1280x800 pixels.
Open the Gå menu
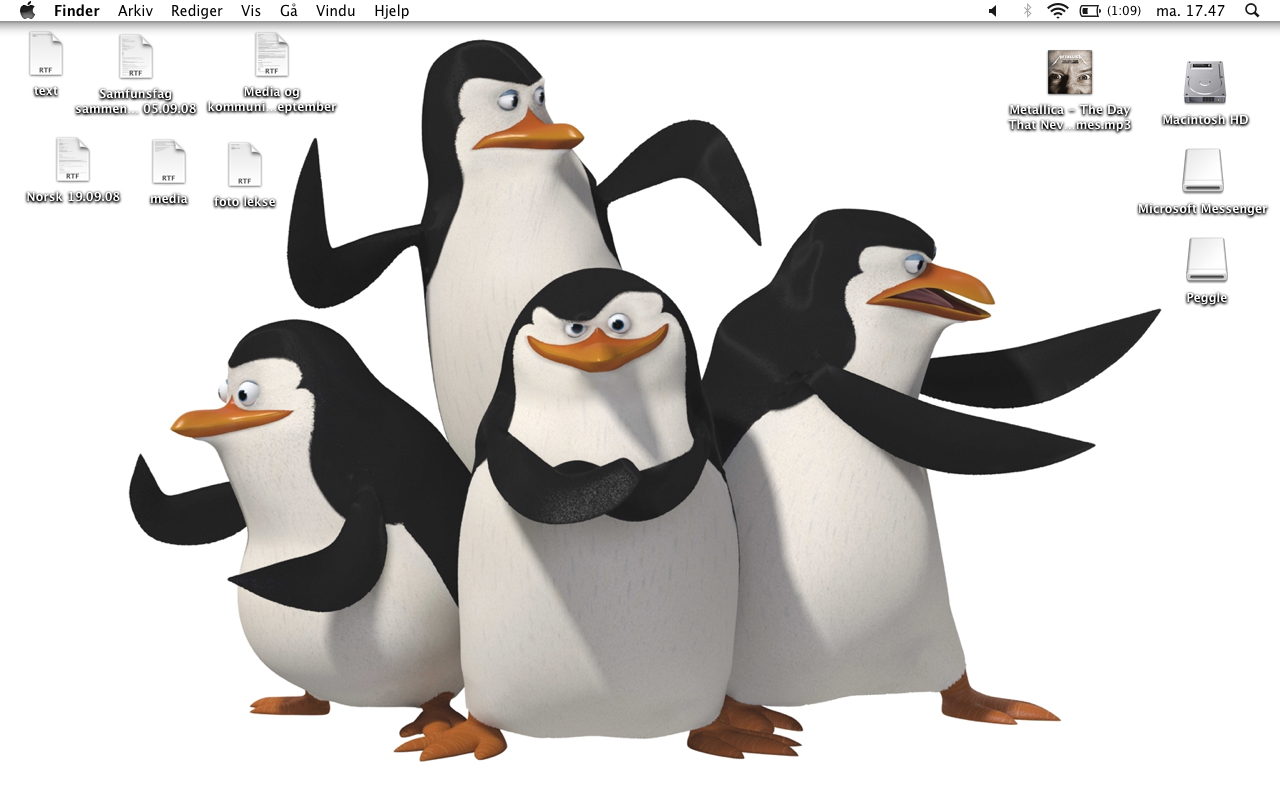(x=289, y=11)
